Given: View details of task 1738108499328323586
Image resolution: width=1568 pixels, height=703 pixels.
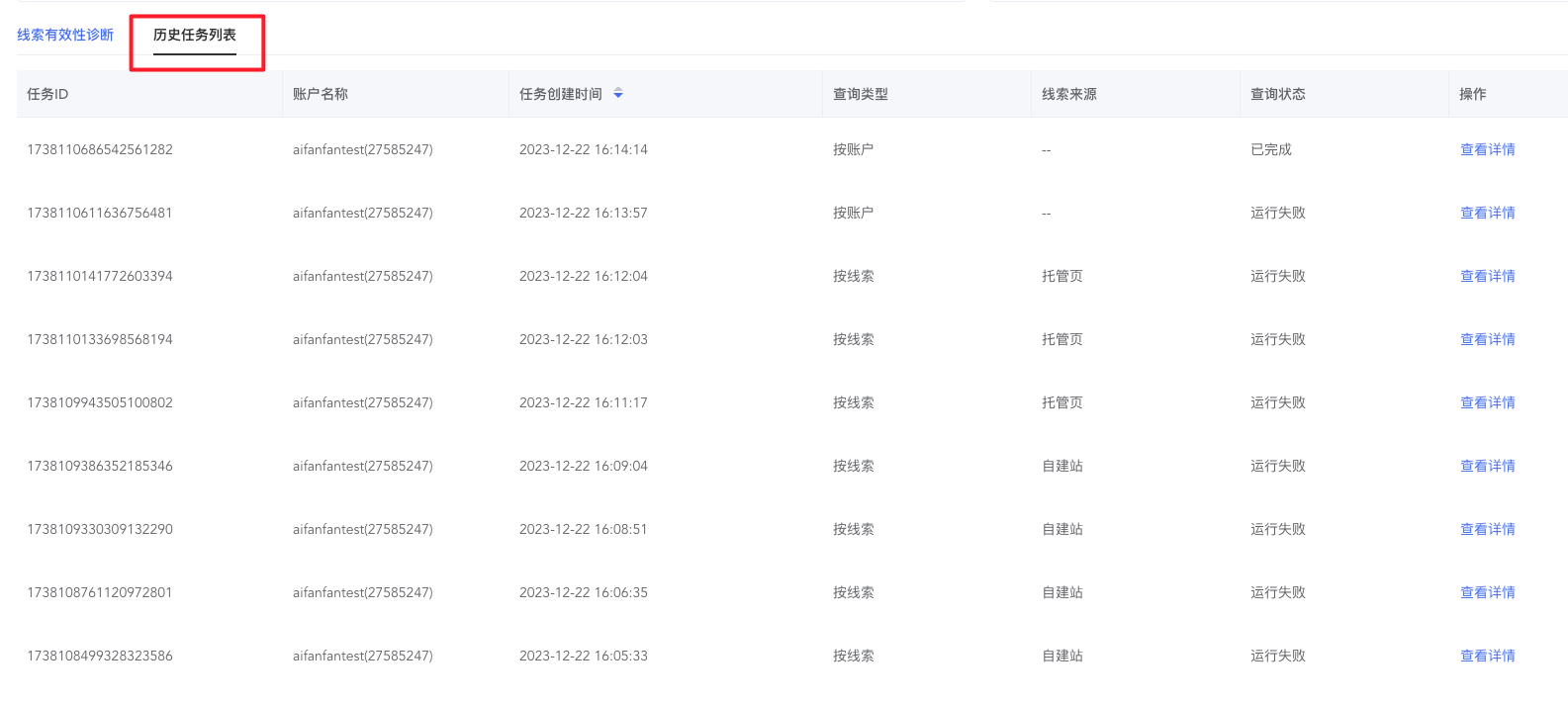Looking at the screenshot, I should tap(1487, 656).
